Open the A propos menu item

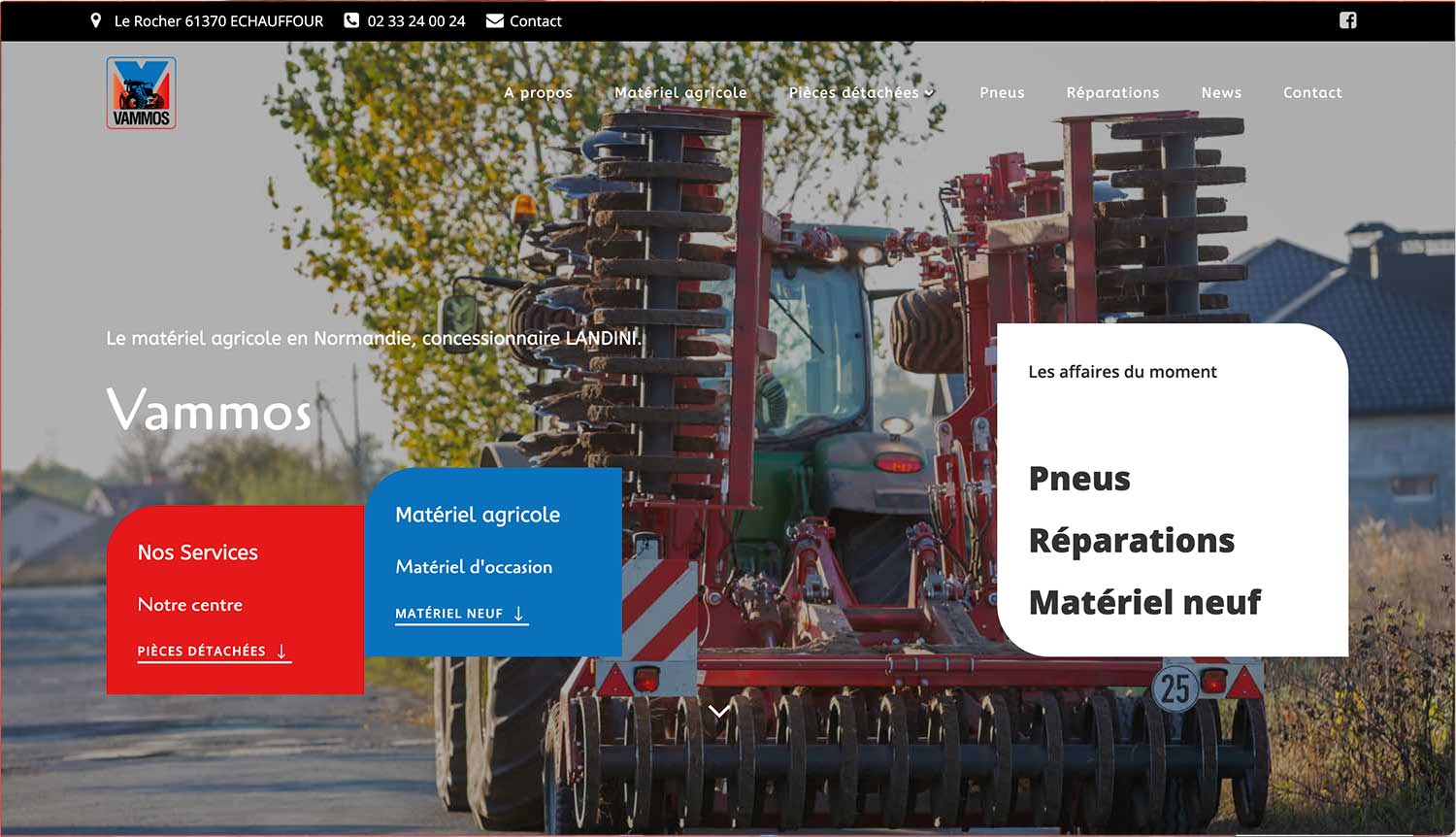pyautogui.click(x=538, y=92)
